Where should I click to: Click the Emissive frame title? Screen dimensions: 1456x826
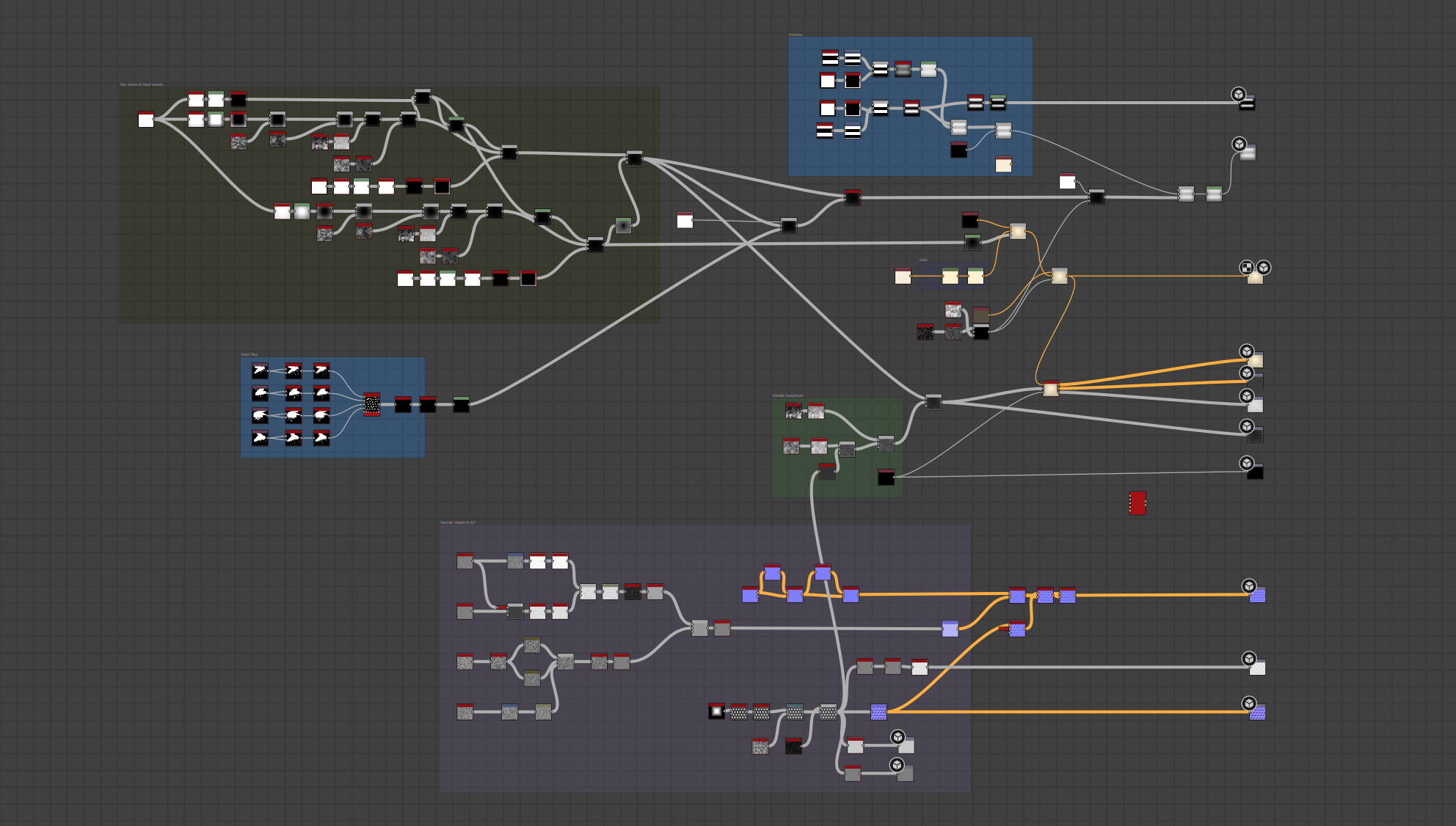click(x=795, y=34)
